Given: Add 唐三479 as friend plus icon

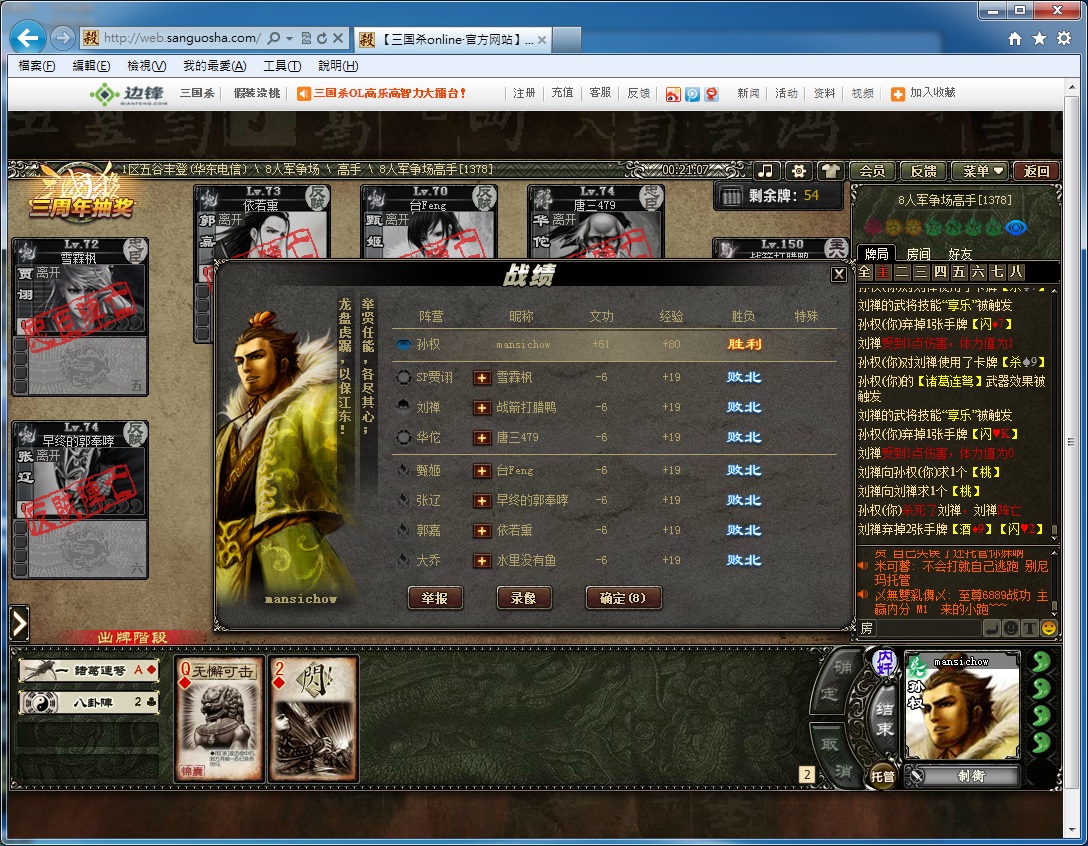Looking at the screenshot, I should coord(482,438).
